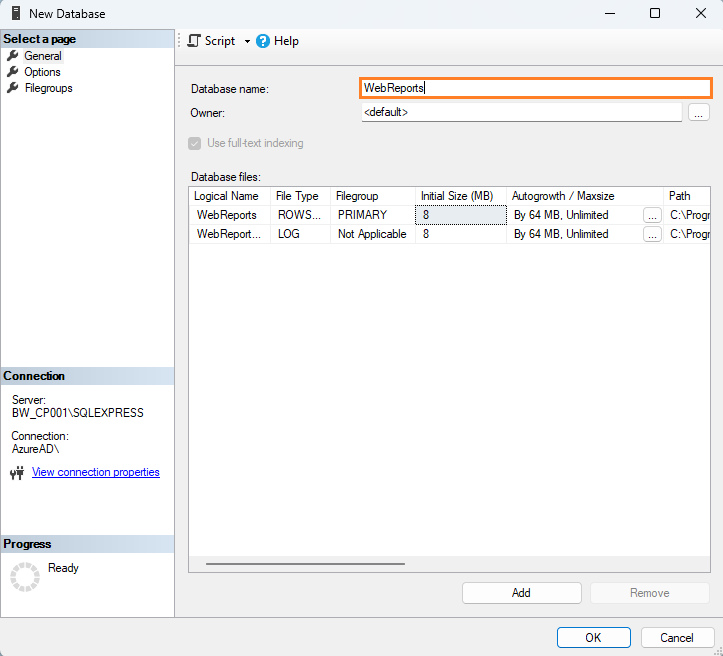Open the Filegroups page
Viewport: 723px width, 656px height.
pyautogui.click(x=48, y=88)
